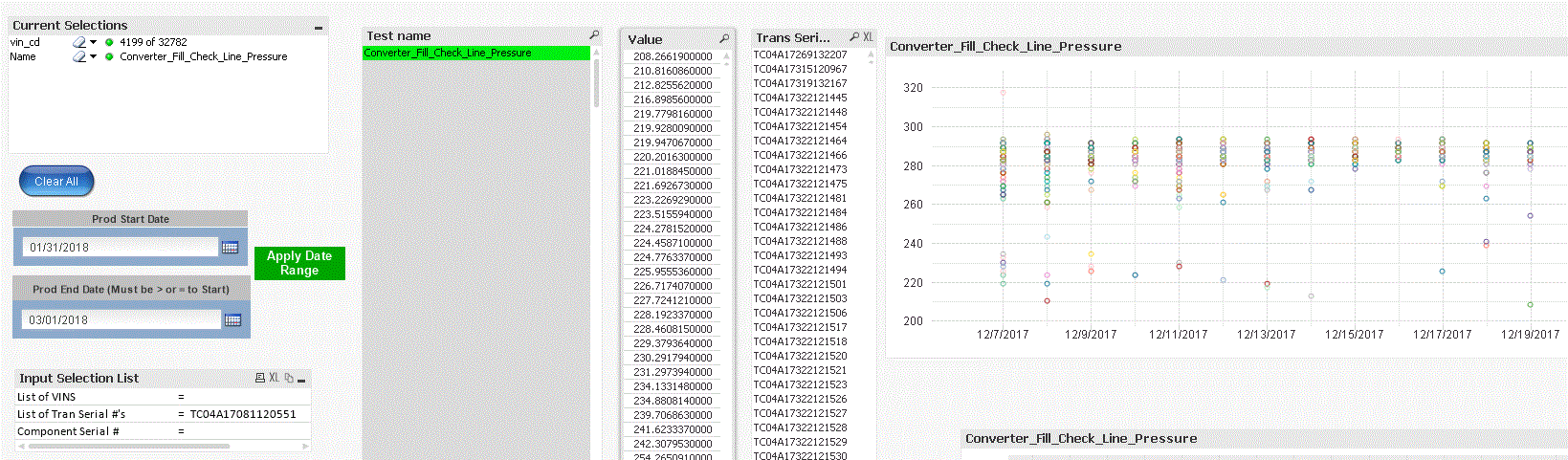
Task: Select serial TC04A17322121521
Action: point(800,370)
